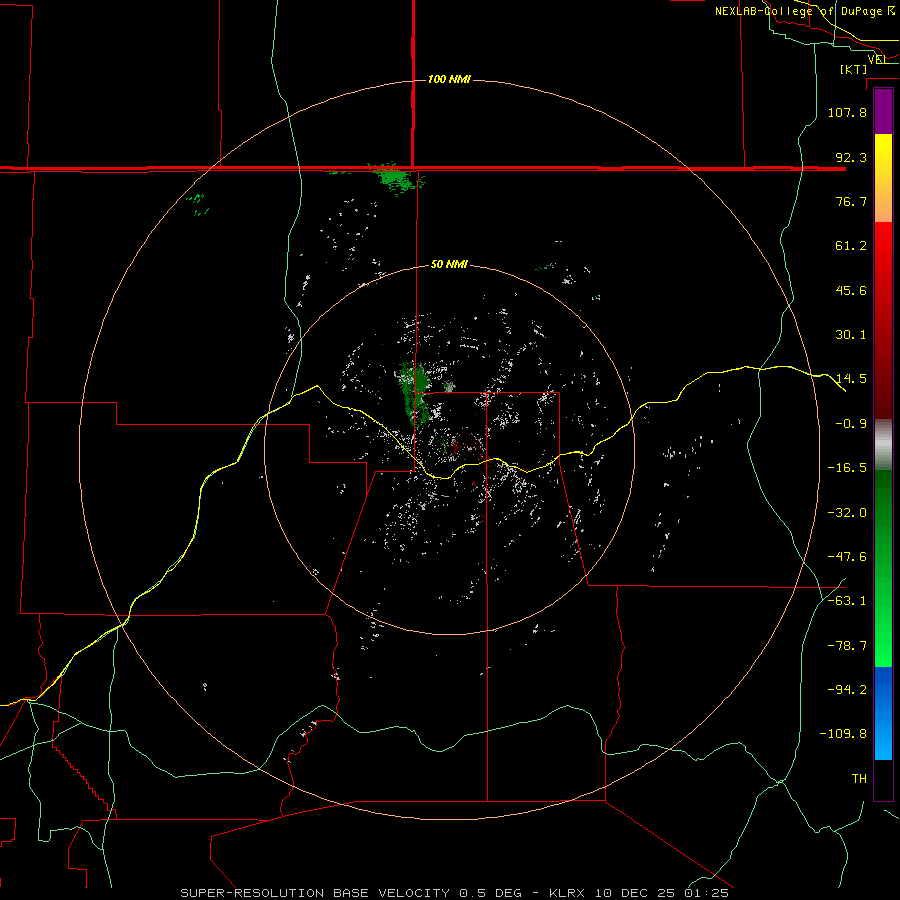Image resolution: width=900 pixels, height=900 pixels.
Task: Click the bright green segment of the color bar
Action: coord(883,568)
